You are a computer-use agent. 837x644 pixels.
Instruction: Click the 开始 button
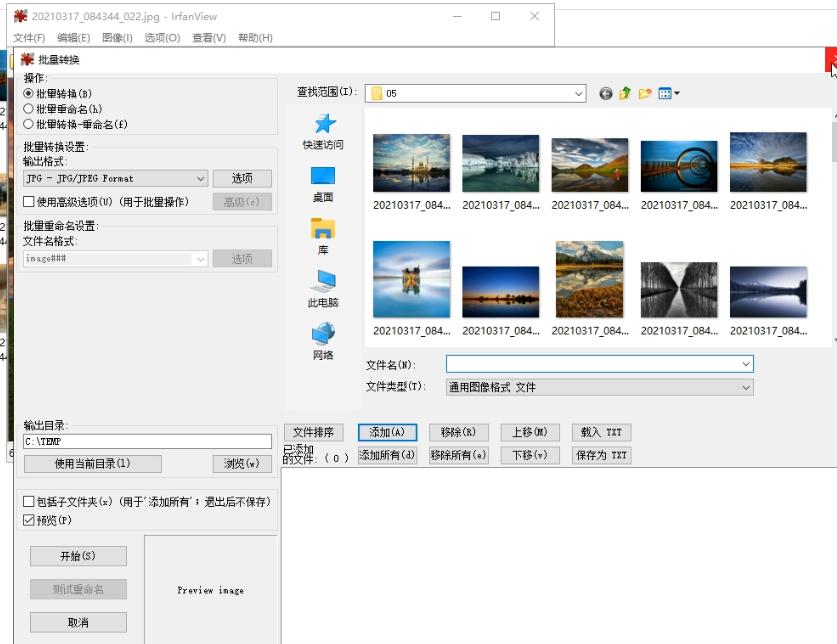(x=78, y=556)
